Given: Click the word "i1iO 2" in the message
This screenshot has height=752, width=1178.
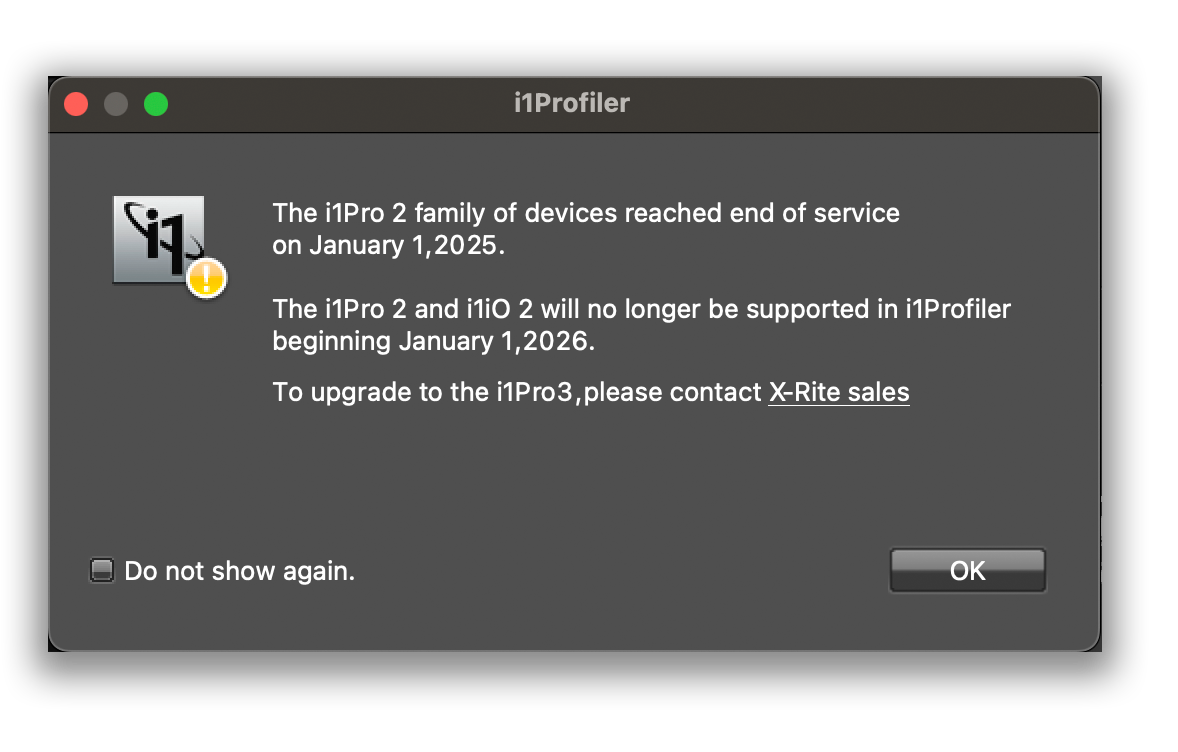Looking at the screenshot, I should [x=500, y=310].
